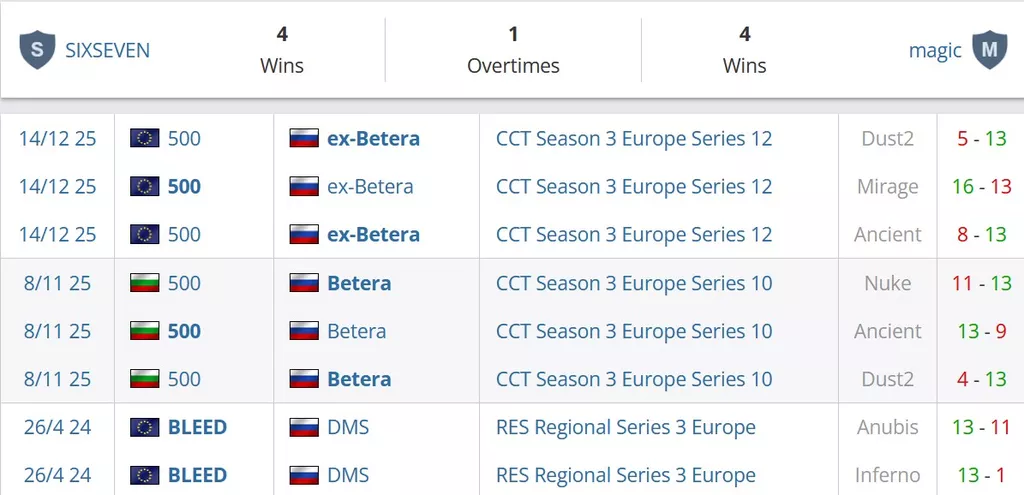Open CCT Season 3 Europe Series 10 Nuke event
Image resolution: width=1024 pixels, height=495 pixels.
(634, 283)
